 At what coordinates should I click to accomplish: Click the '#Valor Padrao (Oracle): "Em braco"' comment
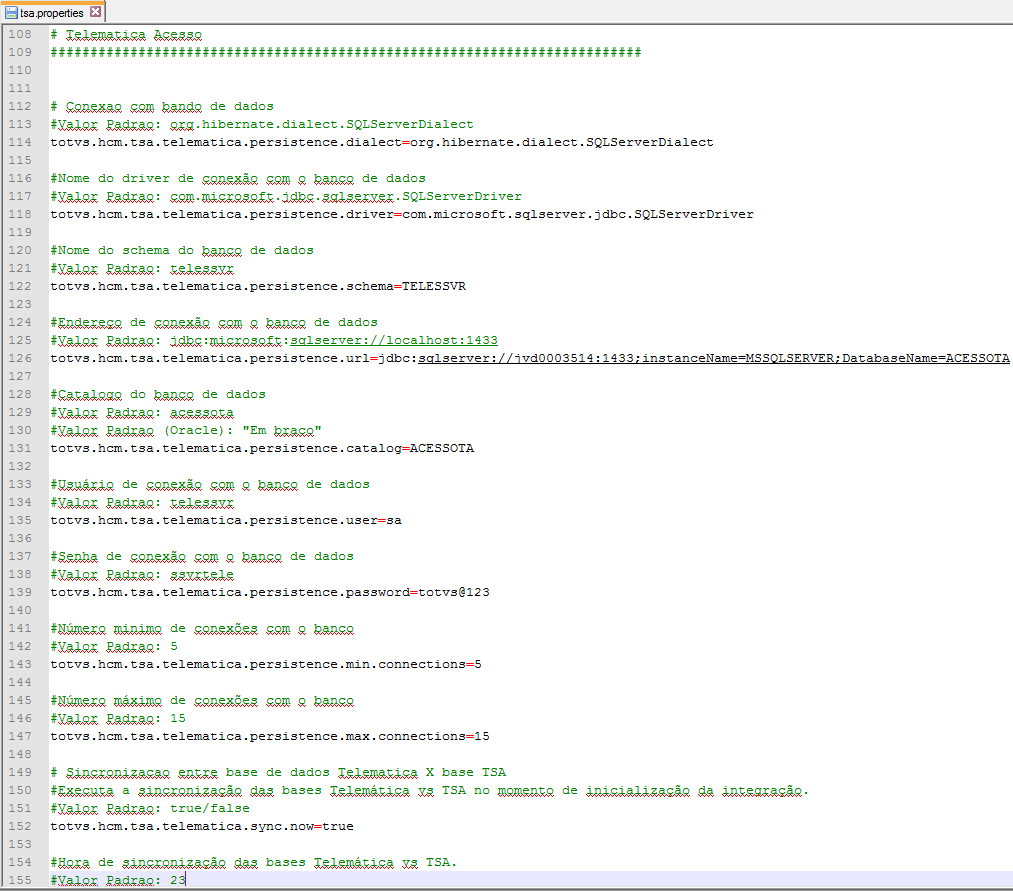pos(186,431)
